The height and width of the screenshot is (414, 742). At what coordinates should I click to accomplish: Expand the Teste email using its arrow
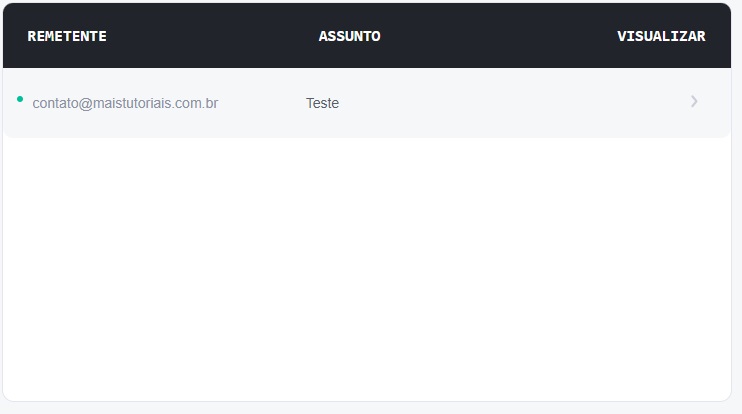tap(694, 102)
